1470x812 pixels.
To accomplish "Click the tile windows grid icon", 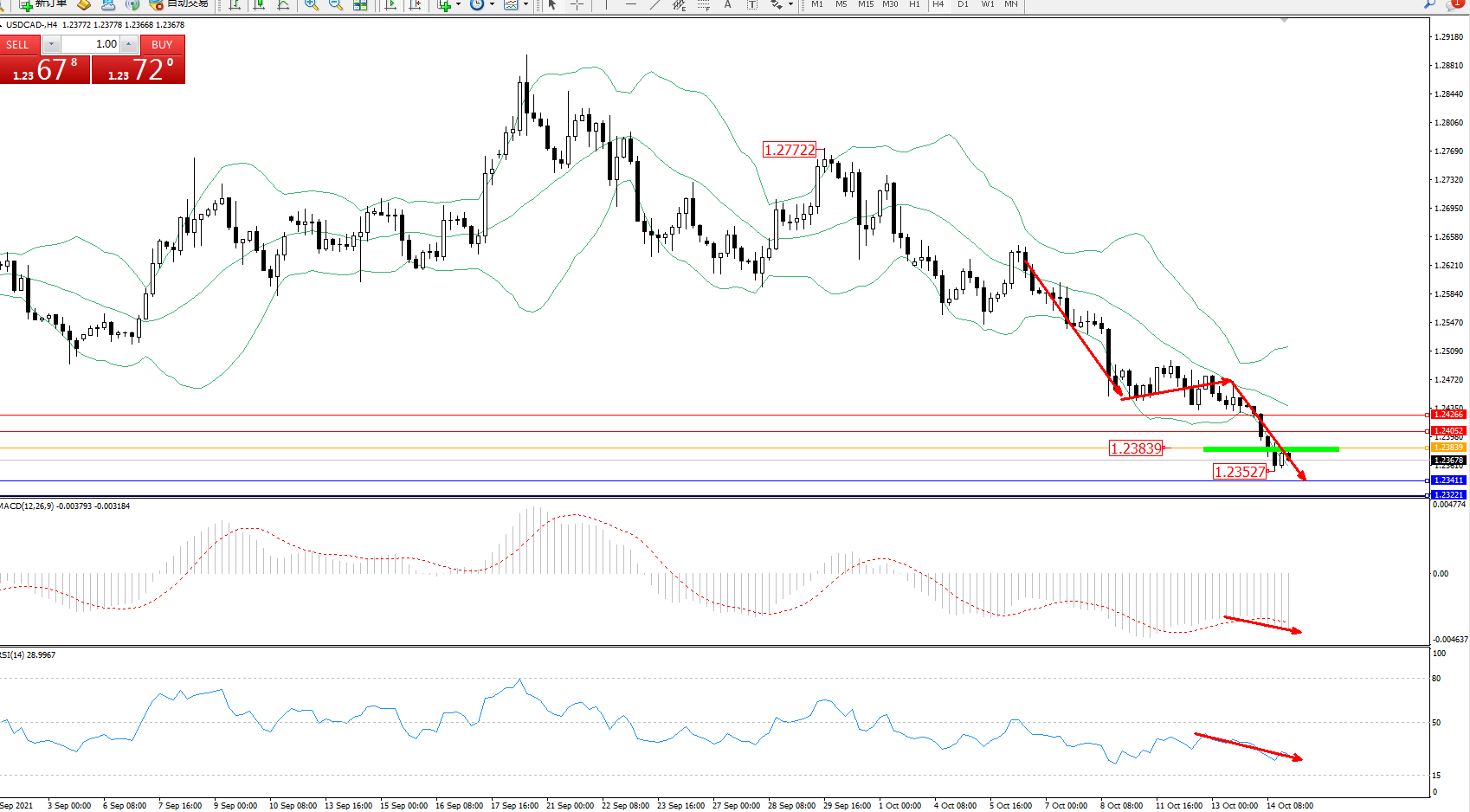I will point(360,5).
